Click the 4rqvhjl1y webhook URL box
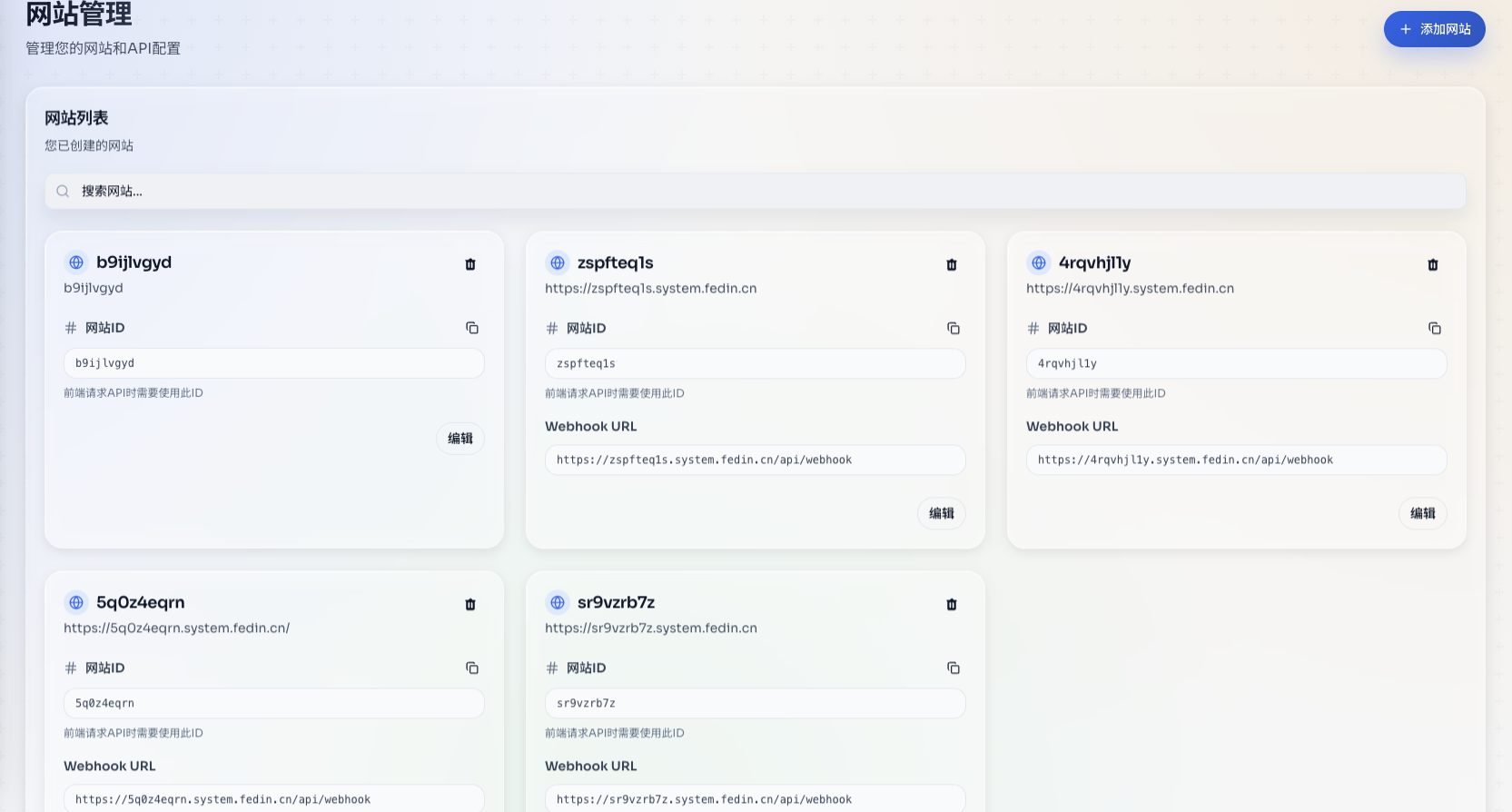This screenshot has height=812, width=1512. (1236, 460)
